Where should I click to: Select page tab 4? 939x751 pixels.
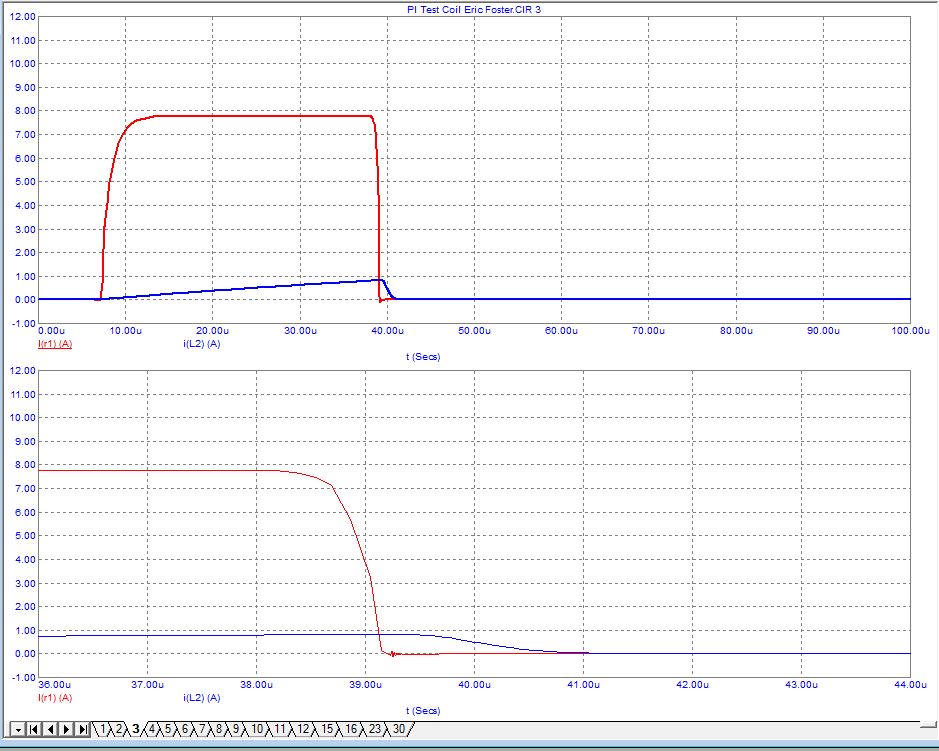pyautogui.click(x=152, y=729)
